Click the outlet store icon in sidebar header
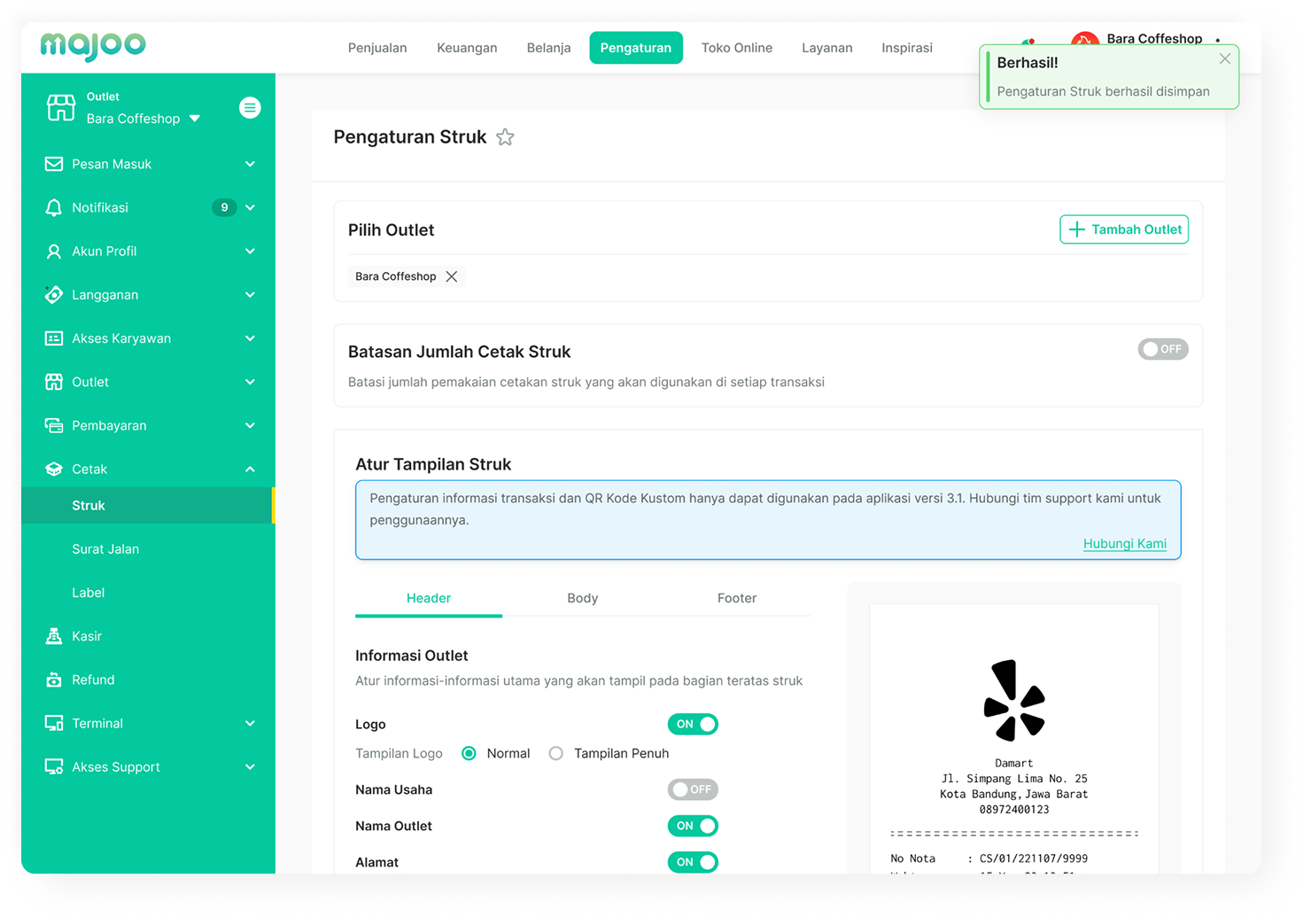Screen dimensions: 1311x924 [61, 107]
